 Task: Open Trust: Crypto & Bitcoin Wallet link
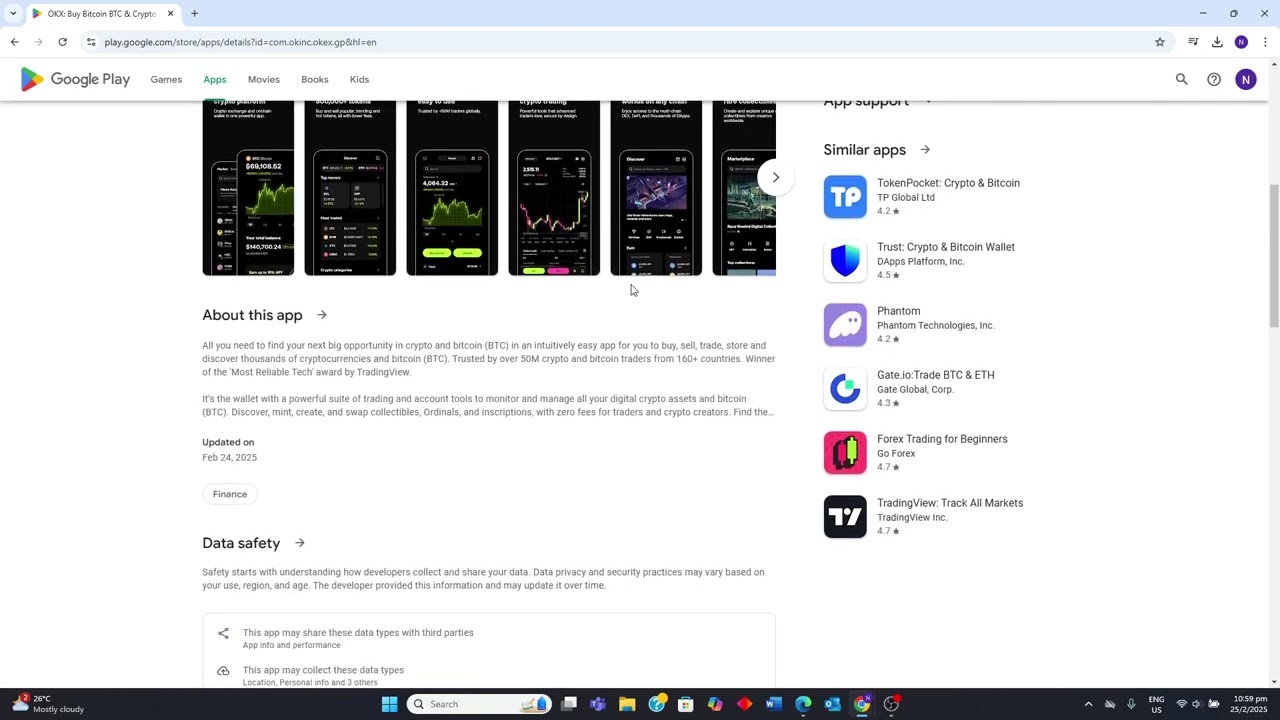(x=945, y=247)
